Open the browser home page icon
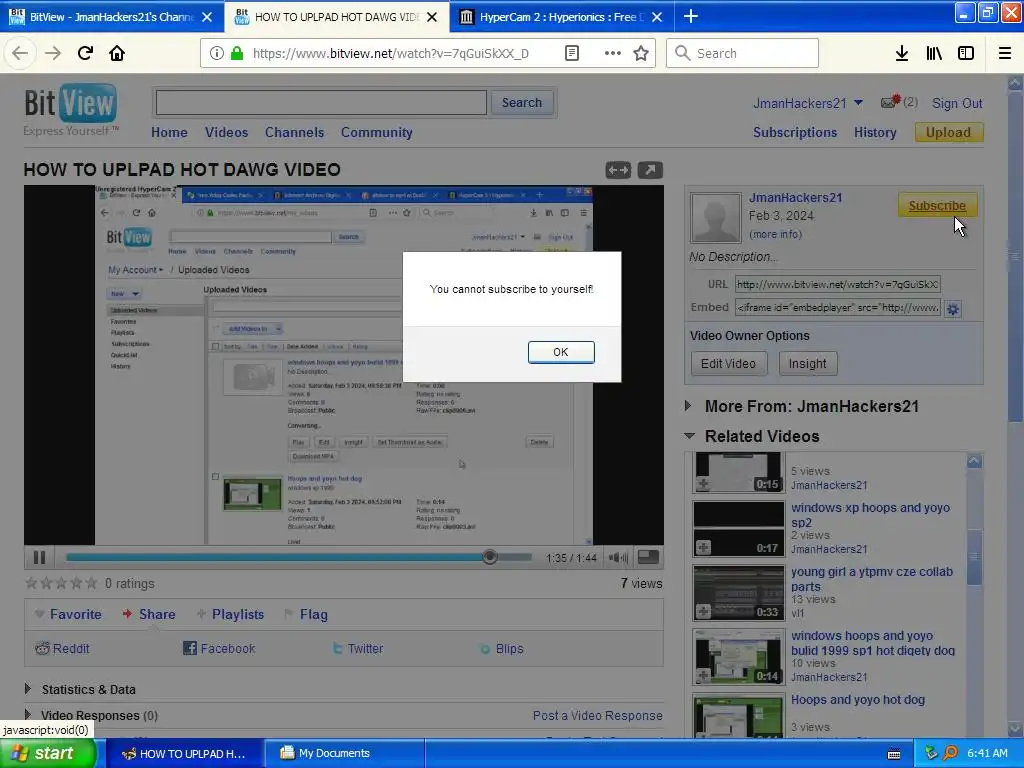The image size is (1024, 768). (x=117, y=53)
